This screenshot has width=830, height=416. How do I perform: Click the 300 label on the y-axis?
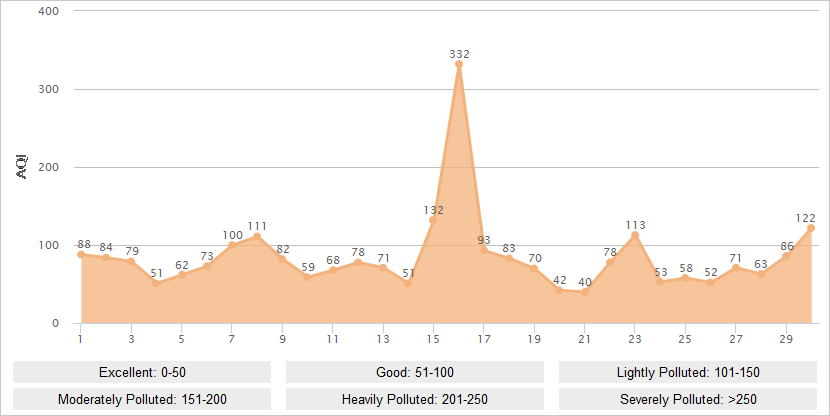click(49, 89)
